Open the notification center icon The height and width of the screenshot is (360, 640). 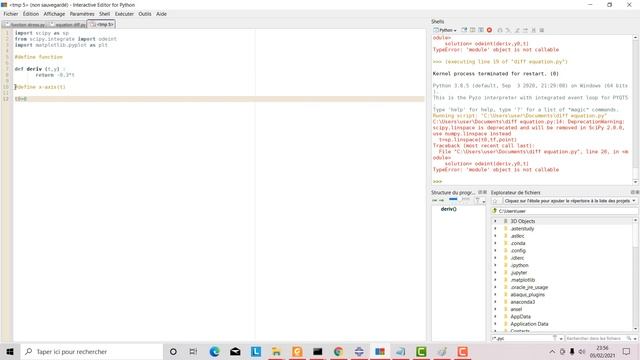click(x=627, y=351)
